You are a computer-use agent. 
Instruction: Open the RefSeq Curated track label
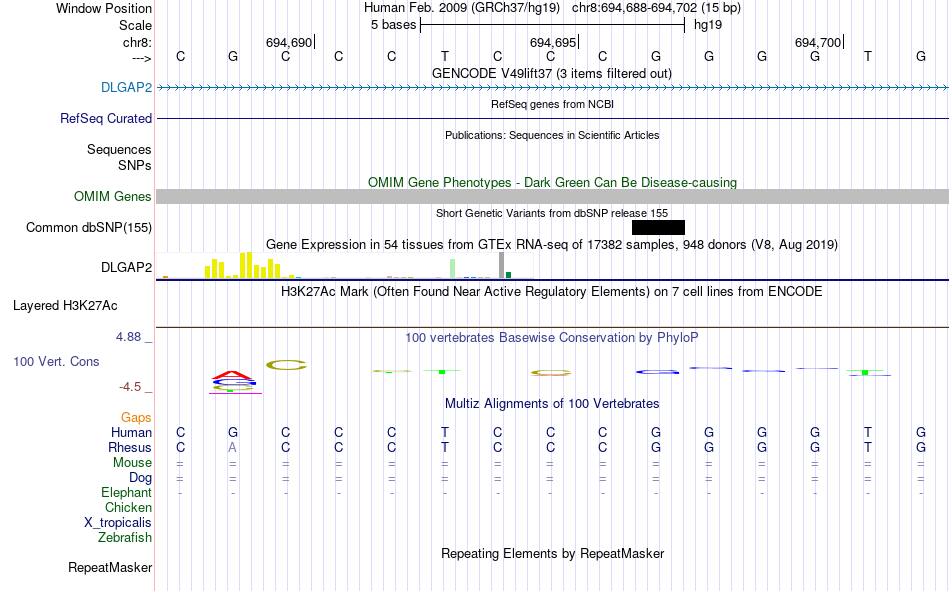(106, 118)
